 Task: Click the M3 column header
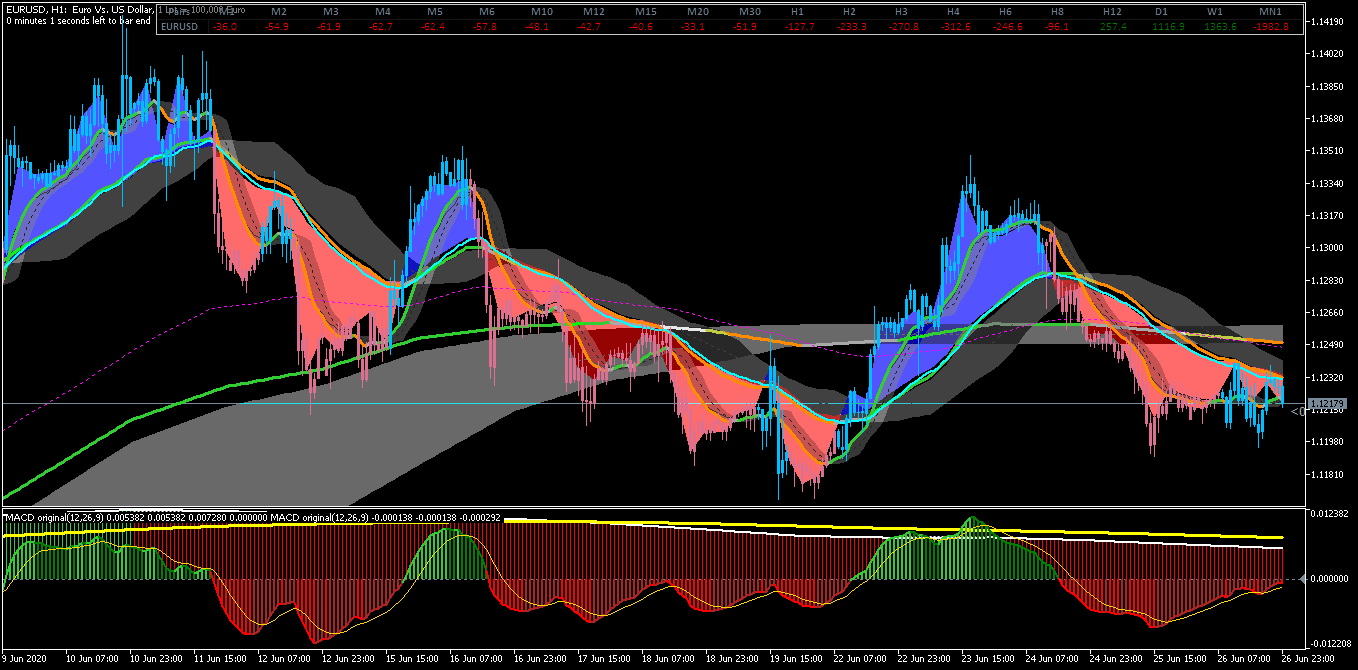click(x=331, y=11)
